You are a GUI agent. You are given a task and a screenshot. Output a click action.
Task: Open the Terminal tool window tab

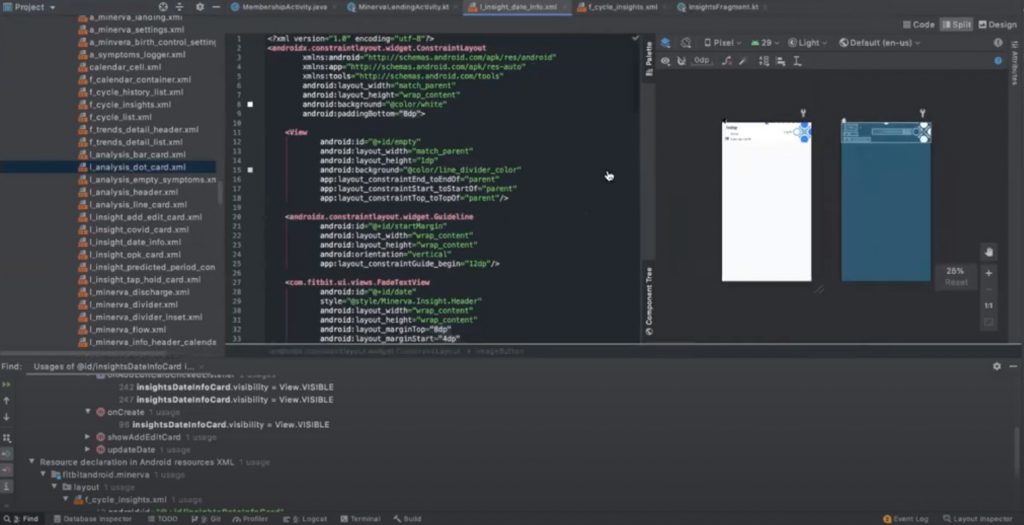pos(360,519)
